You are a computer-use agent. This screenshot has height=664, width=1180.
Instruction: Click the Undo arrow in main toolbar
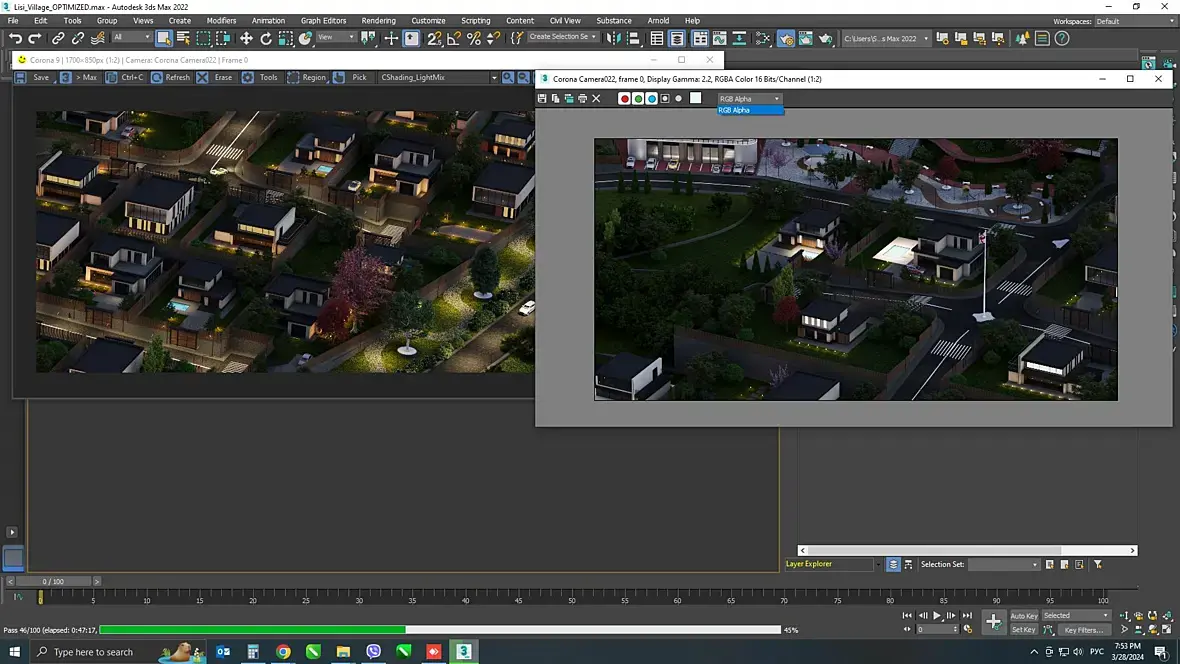(x=15, y=38)
